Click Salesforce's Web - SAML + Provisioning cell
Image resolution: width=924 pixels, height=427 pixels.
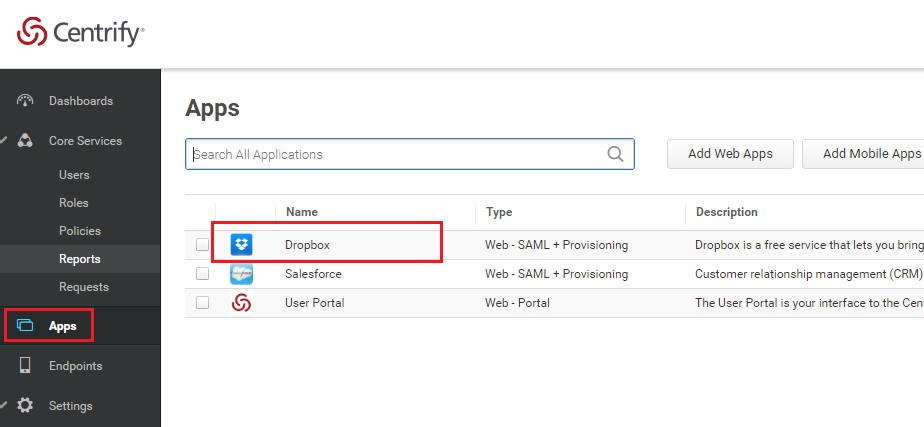(556, 274)
